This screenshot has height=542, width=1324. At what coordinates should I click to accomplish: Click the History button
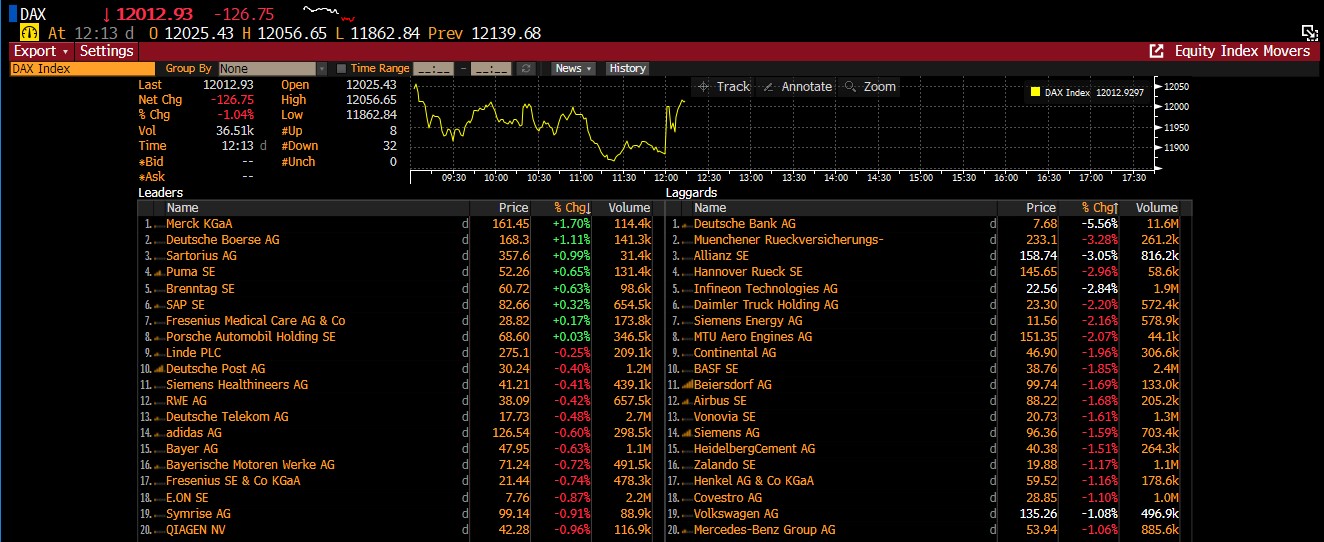point(627,69)
